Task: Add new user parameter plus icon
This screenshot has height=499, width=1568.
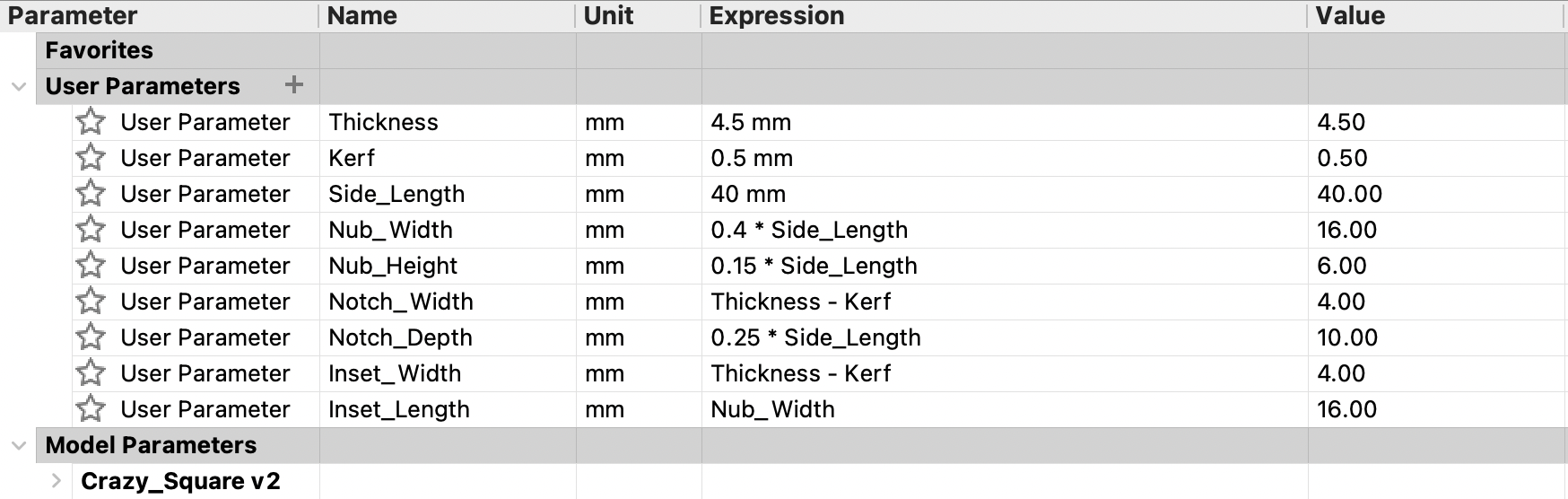Action: click(293, 85)
